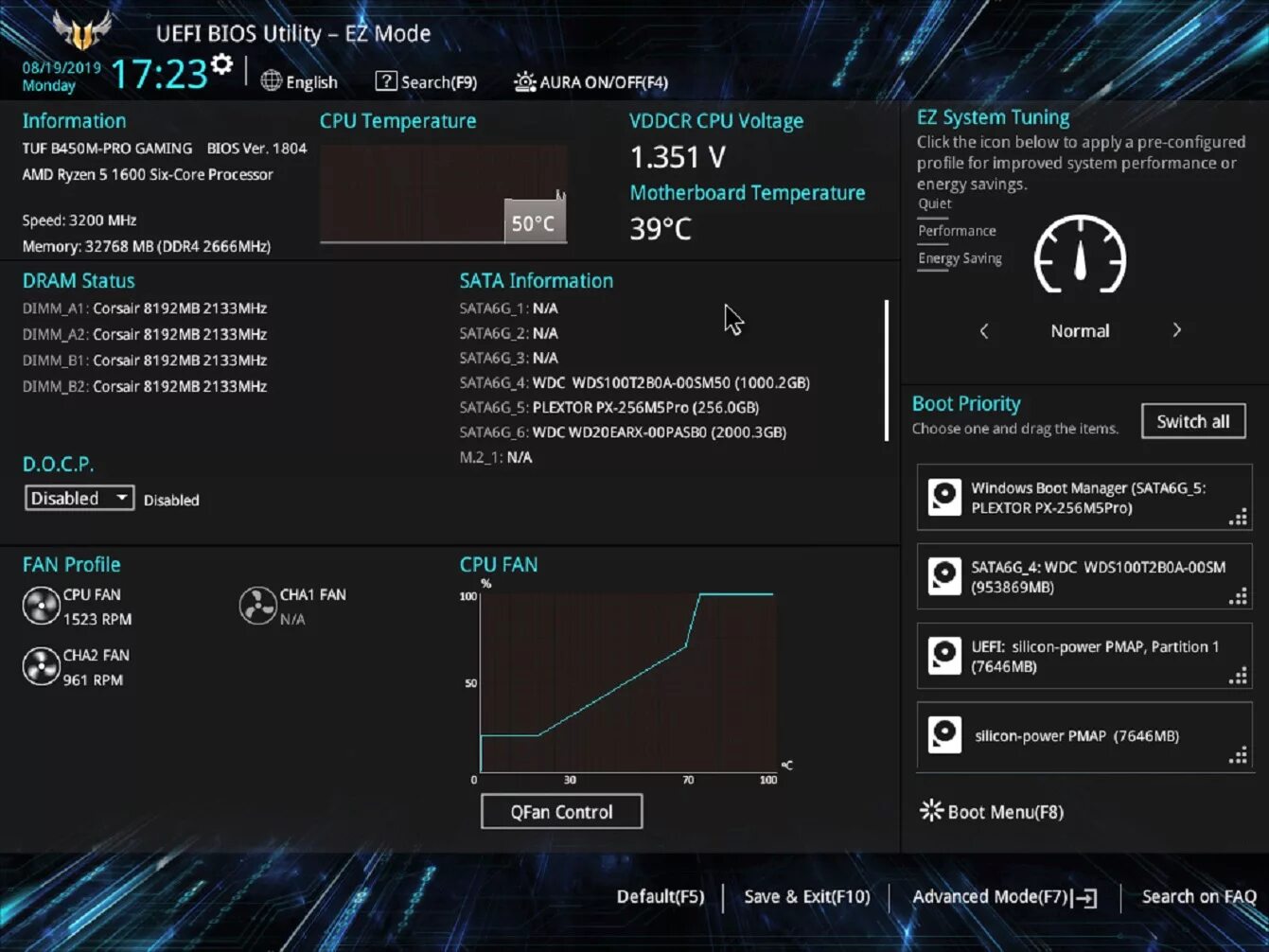Open QFan Control
Image resolution: width=1269 pixels, height=952 pixels.
coord(562,812)
